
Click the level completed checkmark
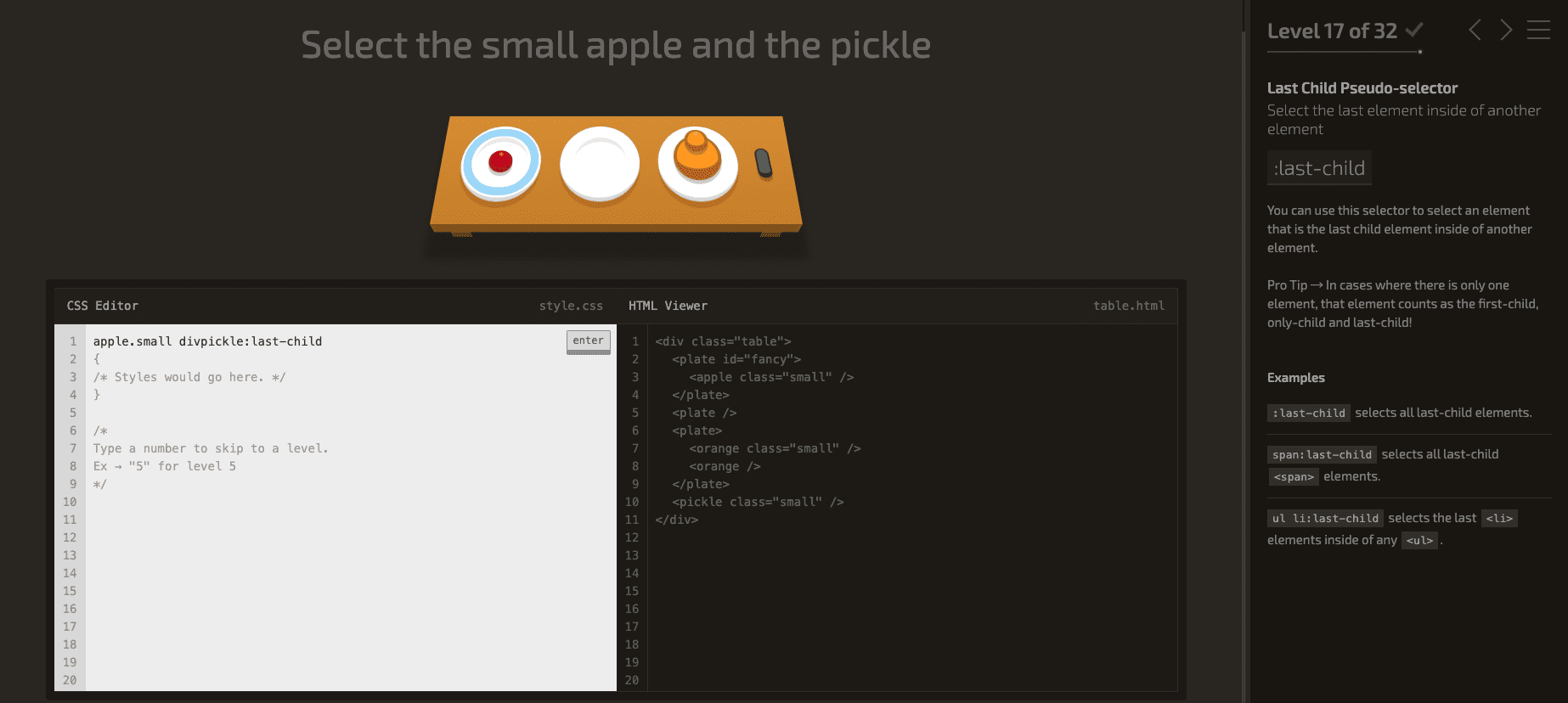click(1413, 31)
